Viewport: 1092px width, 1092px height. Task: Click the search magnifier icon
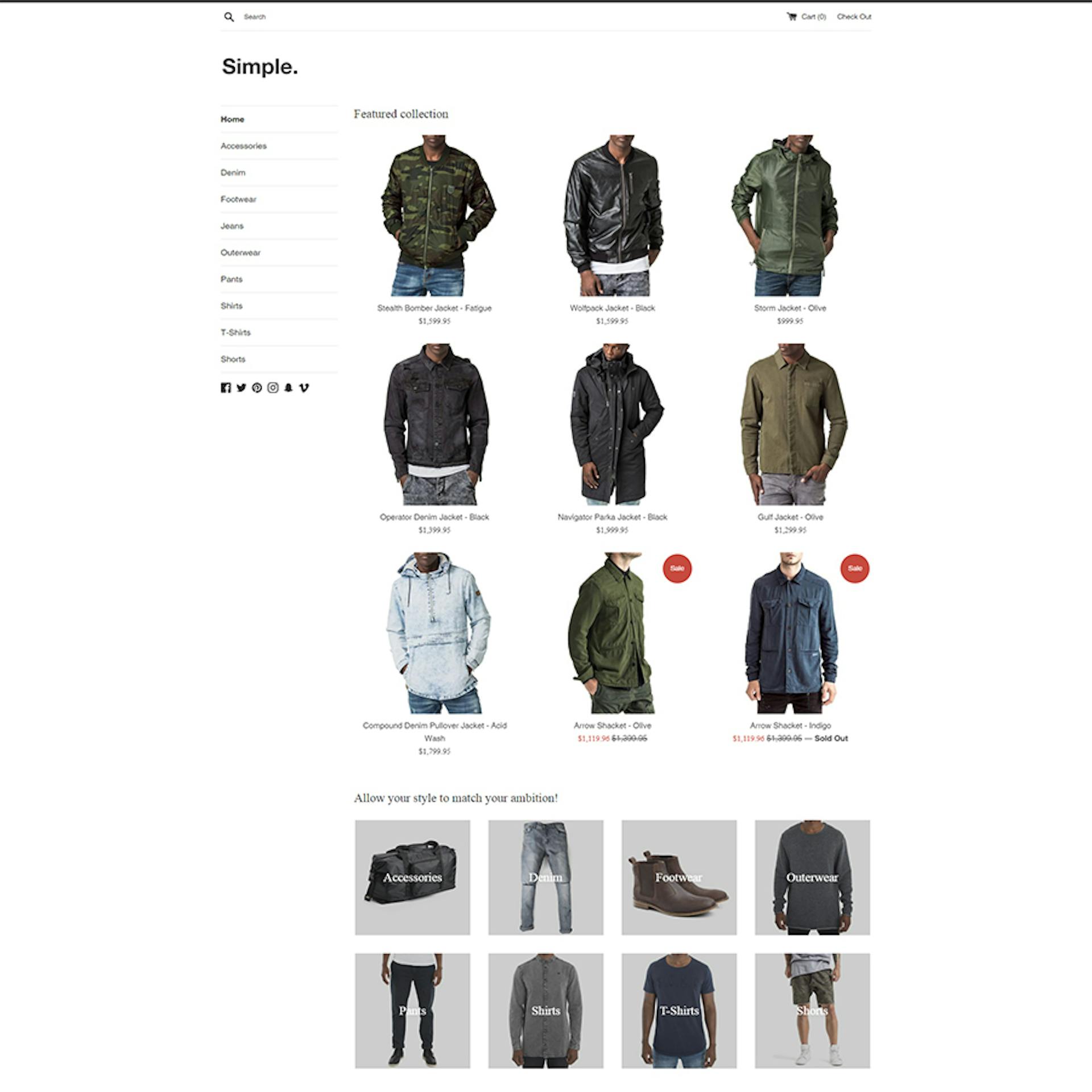[229, 17]
